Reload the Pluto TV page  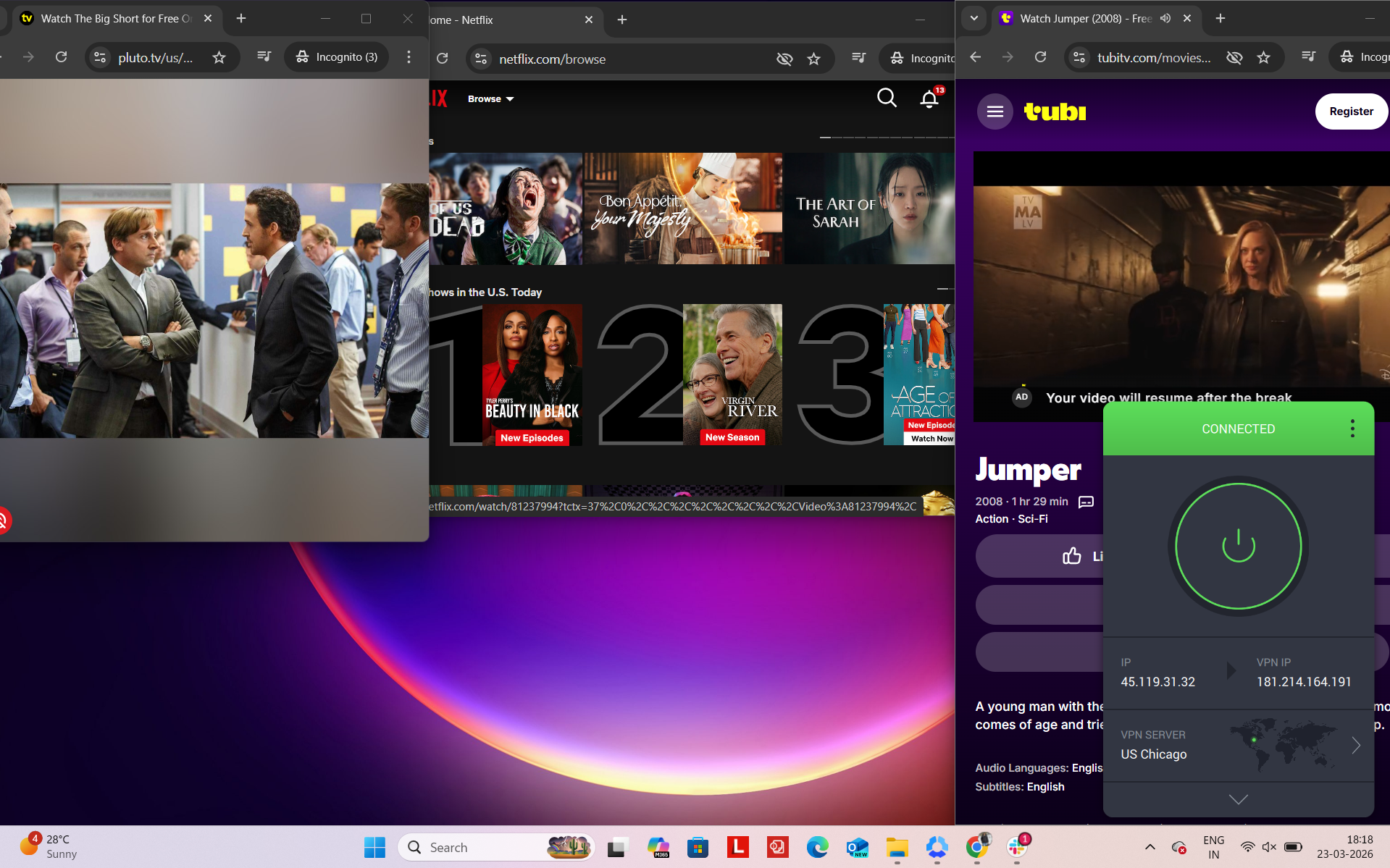62,57
